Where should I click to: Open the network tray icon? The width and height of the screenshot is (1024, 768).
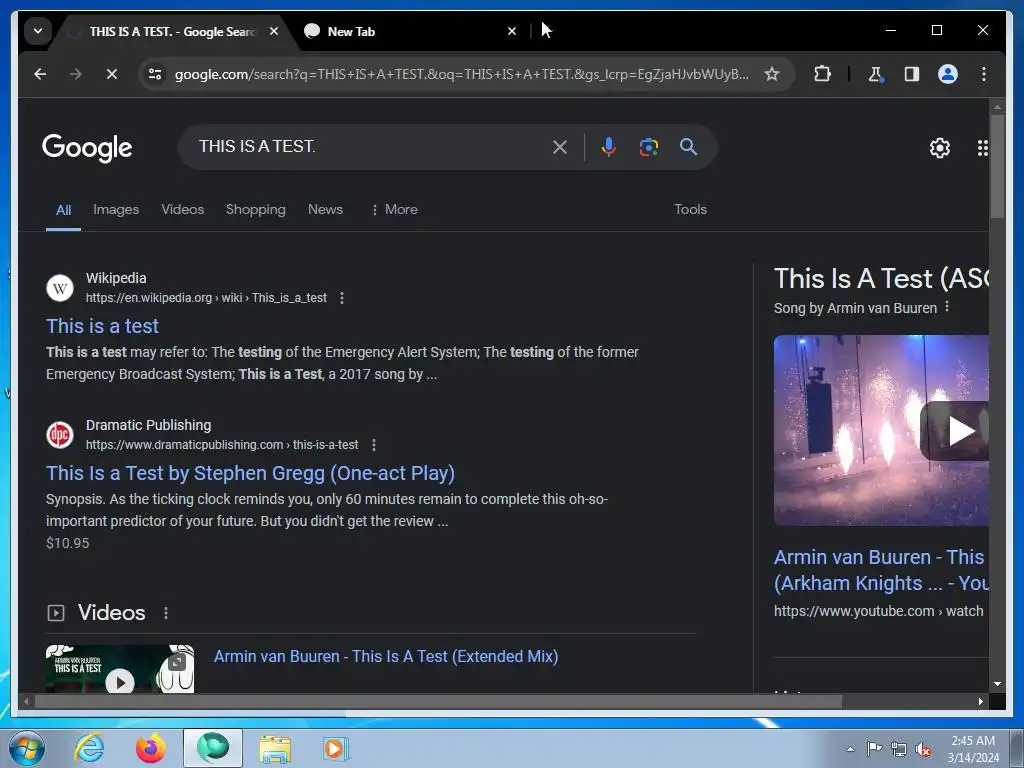coord(899,749)
